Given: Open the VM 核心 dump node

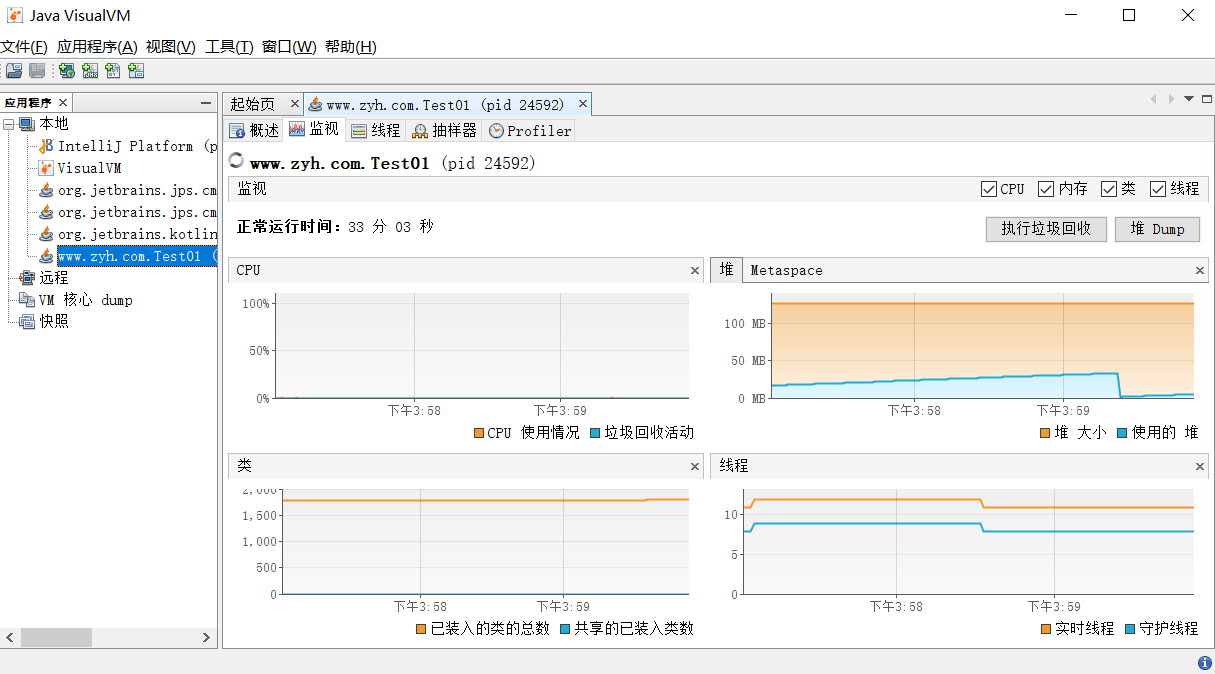Looking at the screenshot, I should [84, 300].
